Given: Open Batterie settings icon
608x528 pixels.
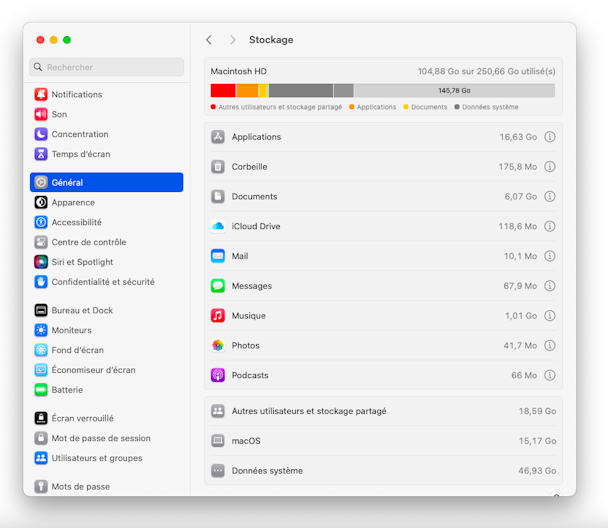Looking at the screenshot, I should coord(41,390).
